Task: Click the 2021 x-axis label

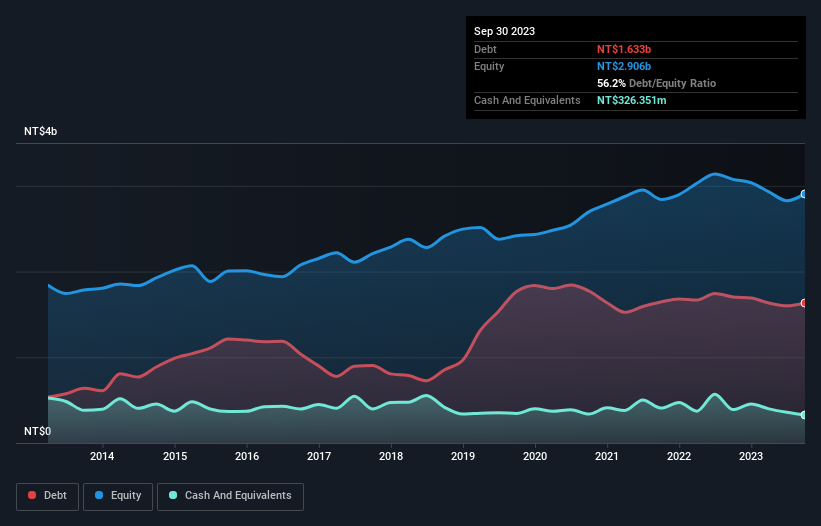Action: click(607, 456)
